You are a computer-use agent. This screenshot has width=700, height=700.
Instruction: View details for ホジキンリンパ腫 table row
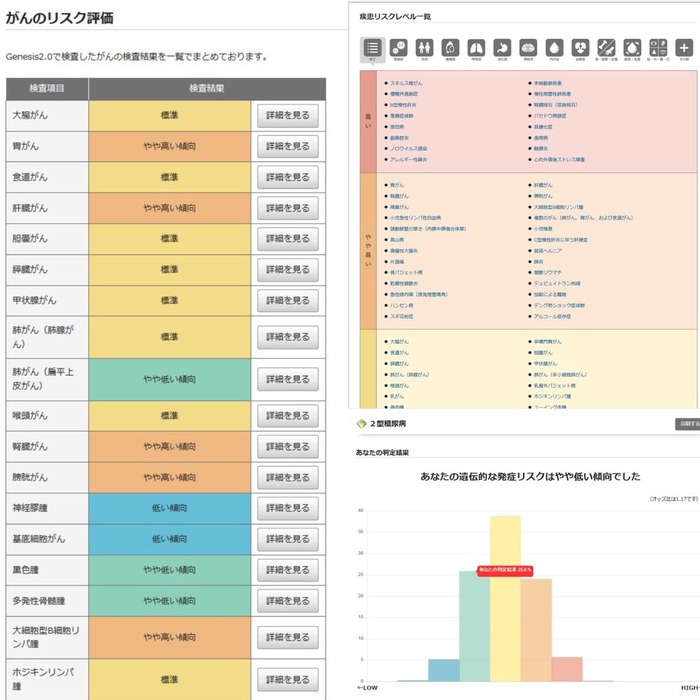tap(288, 679)
